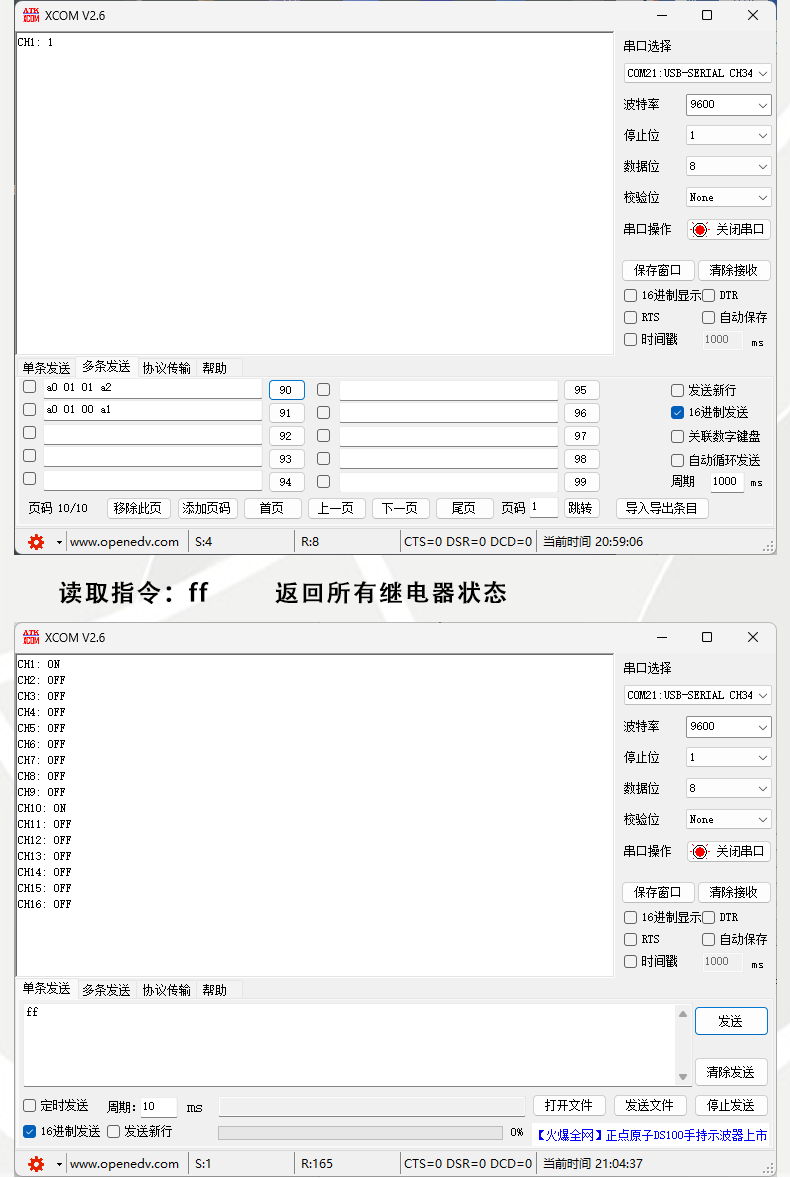
Task: Click the red port status icon in the lower window
Action: coord(700,851)
